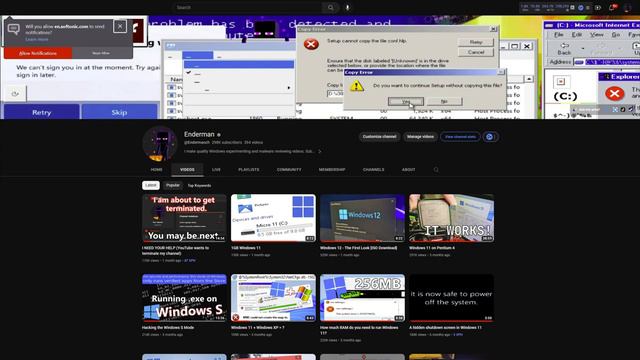Open 'Running .exe on Windows S' thumbnail

pos(184,298)
